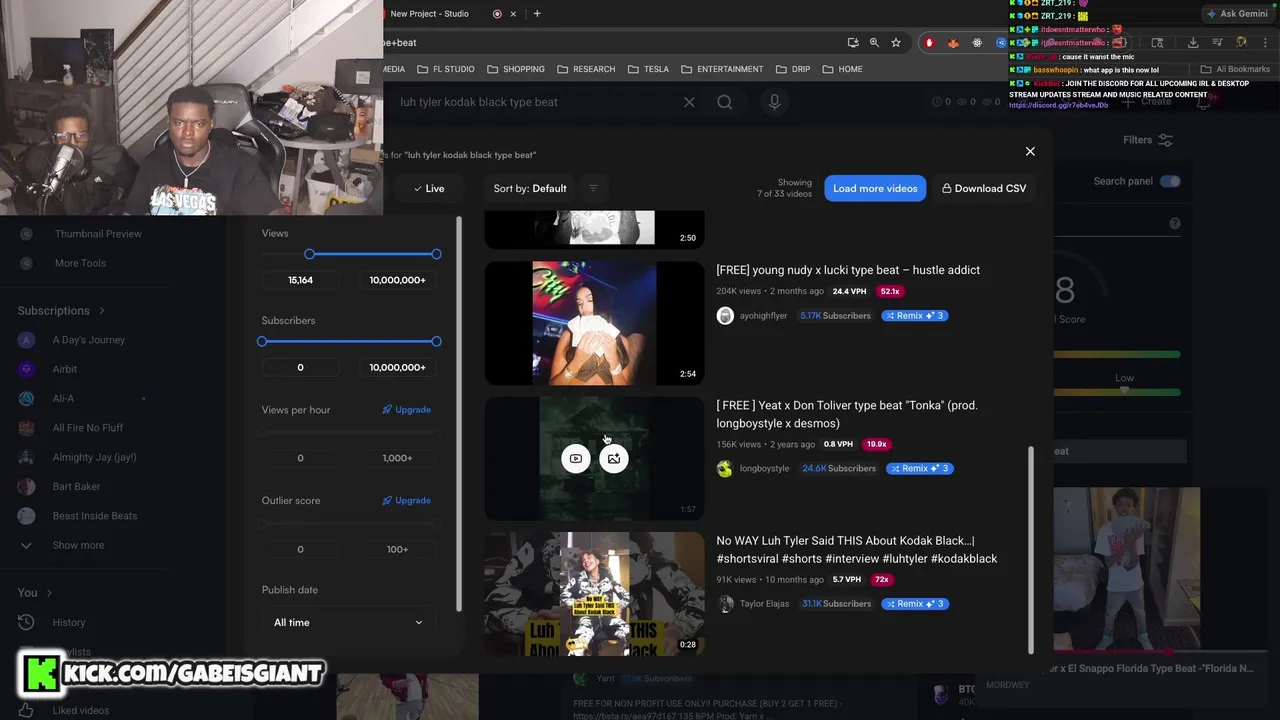This screenshot has width=1280, height=720.
Task: Open a new browser tab
Action: coord(537,14)
